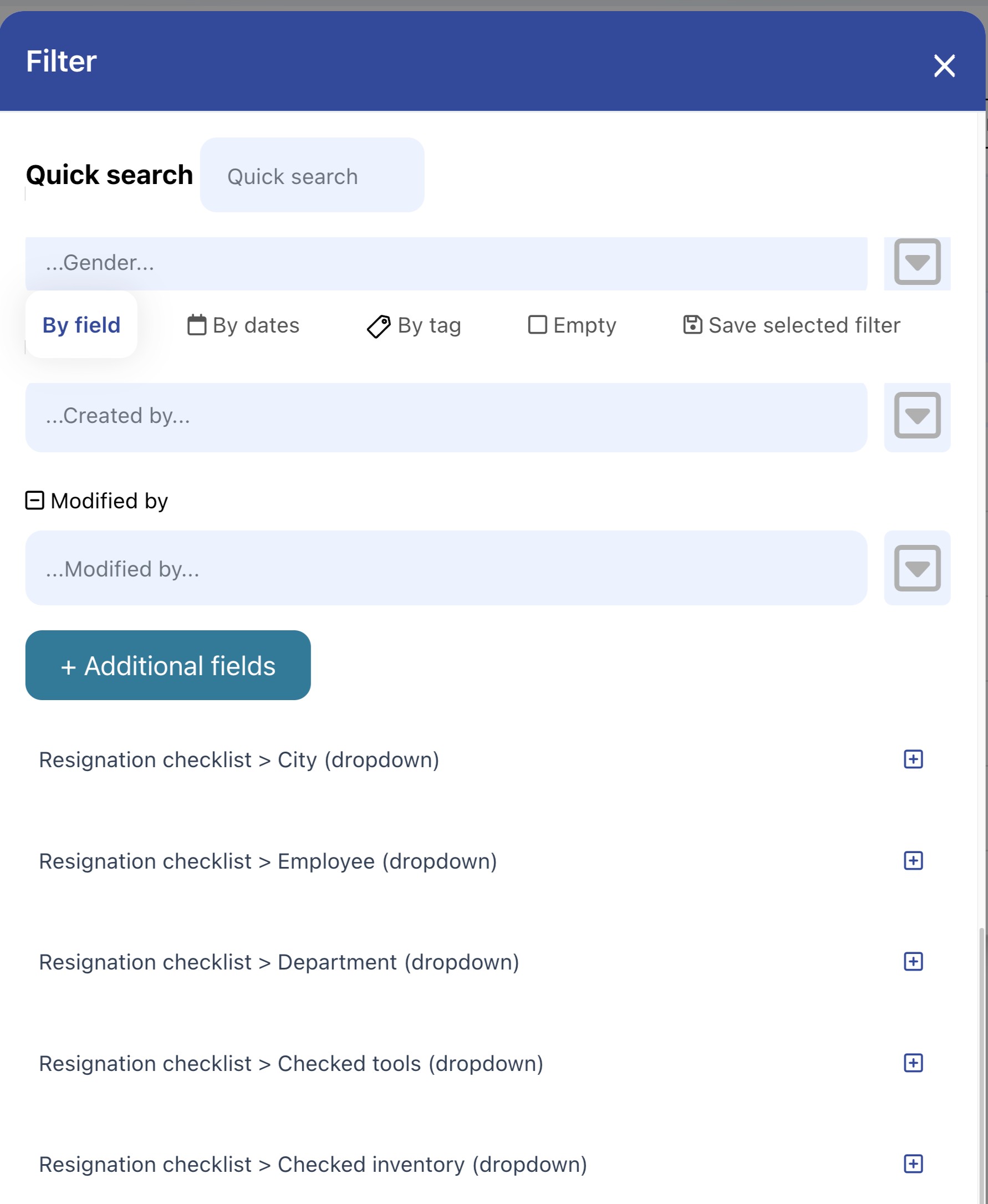This screenshot has height=1204, width=988.
Task: Add Employee dropdown field plus icon
Action: coord(913,860)
